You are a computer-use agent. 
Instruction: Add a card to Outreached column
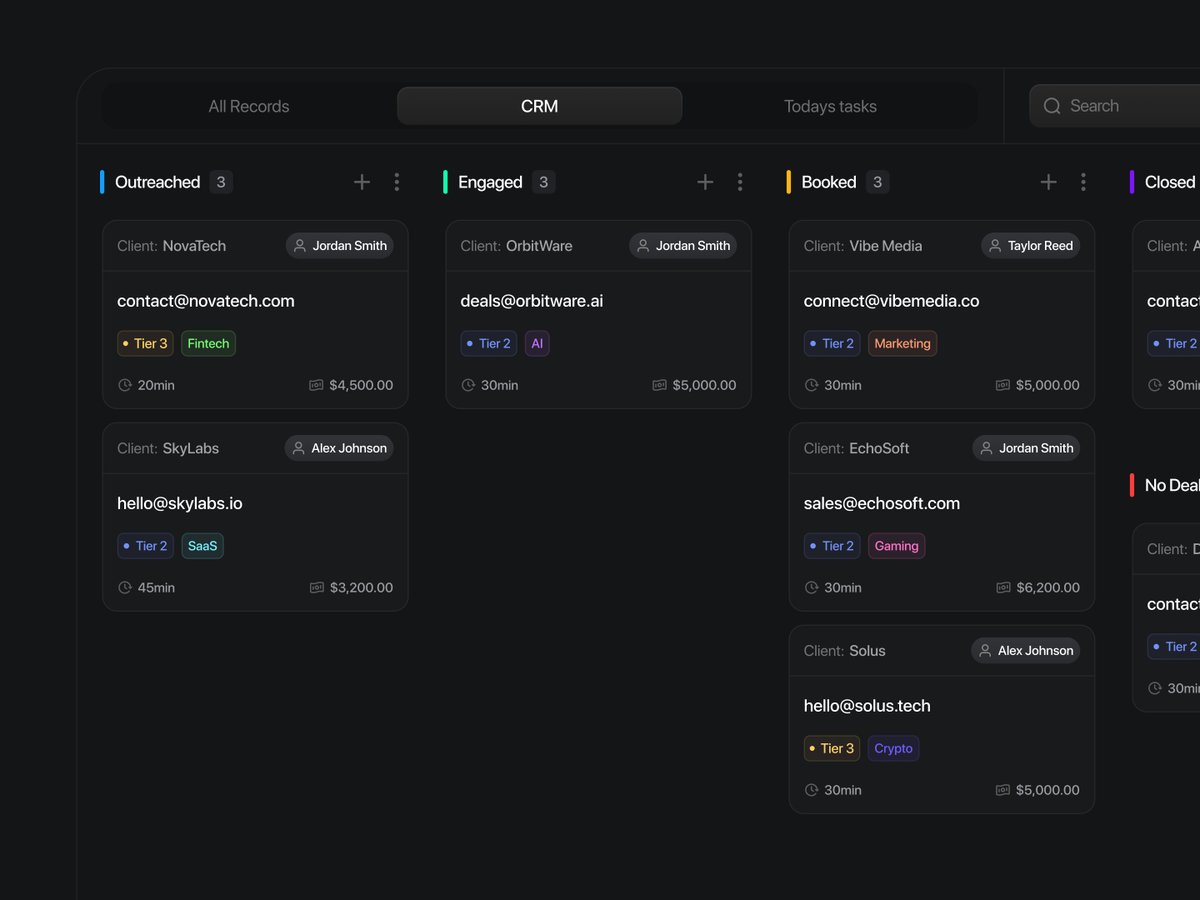click(362, 182)
